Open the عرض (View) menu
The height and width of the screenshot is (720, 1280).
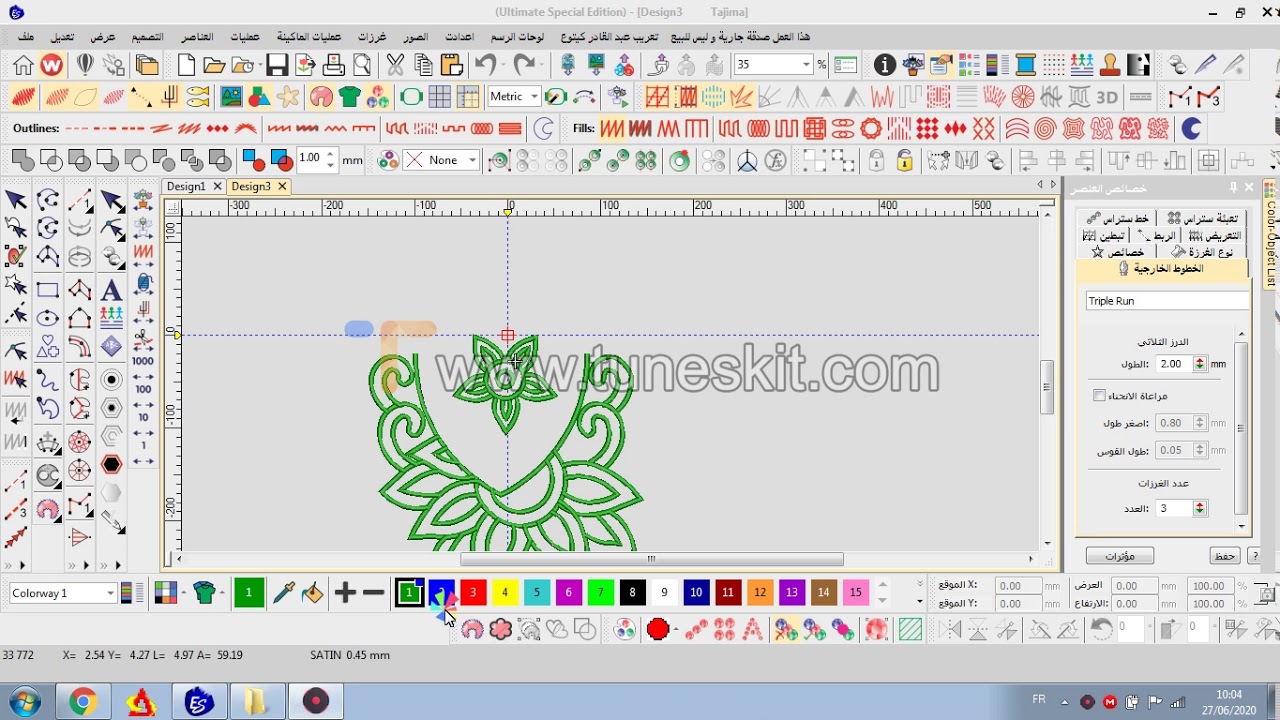pyautogui.click(x=103, y=37)
